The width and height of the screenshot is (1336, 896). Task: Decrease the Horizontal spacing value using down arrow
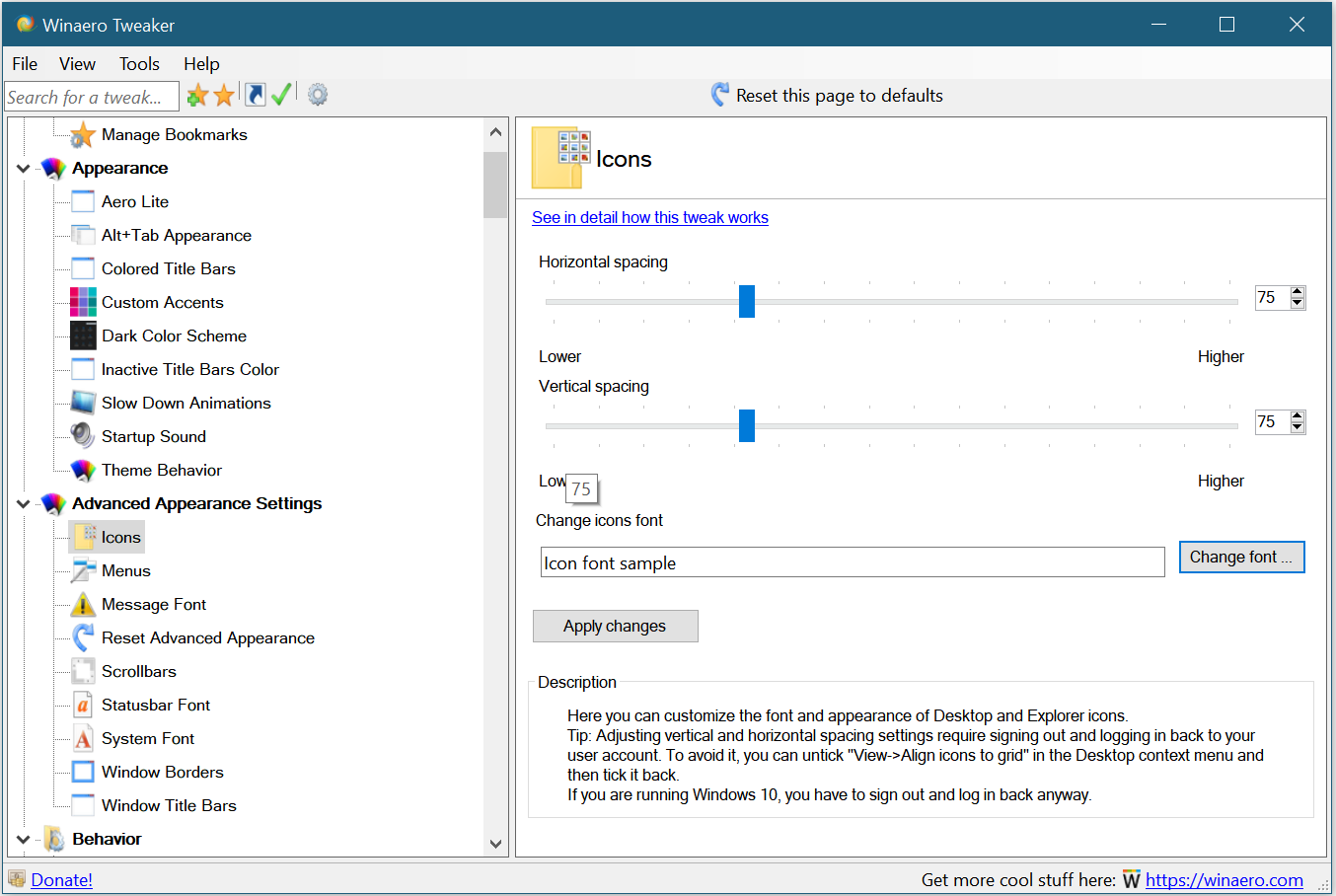(1298, 303)
